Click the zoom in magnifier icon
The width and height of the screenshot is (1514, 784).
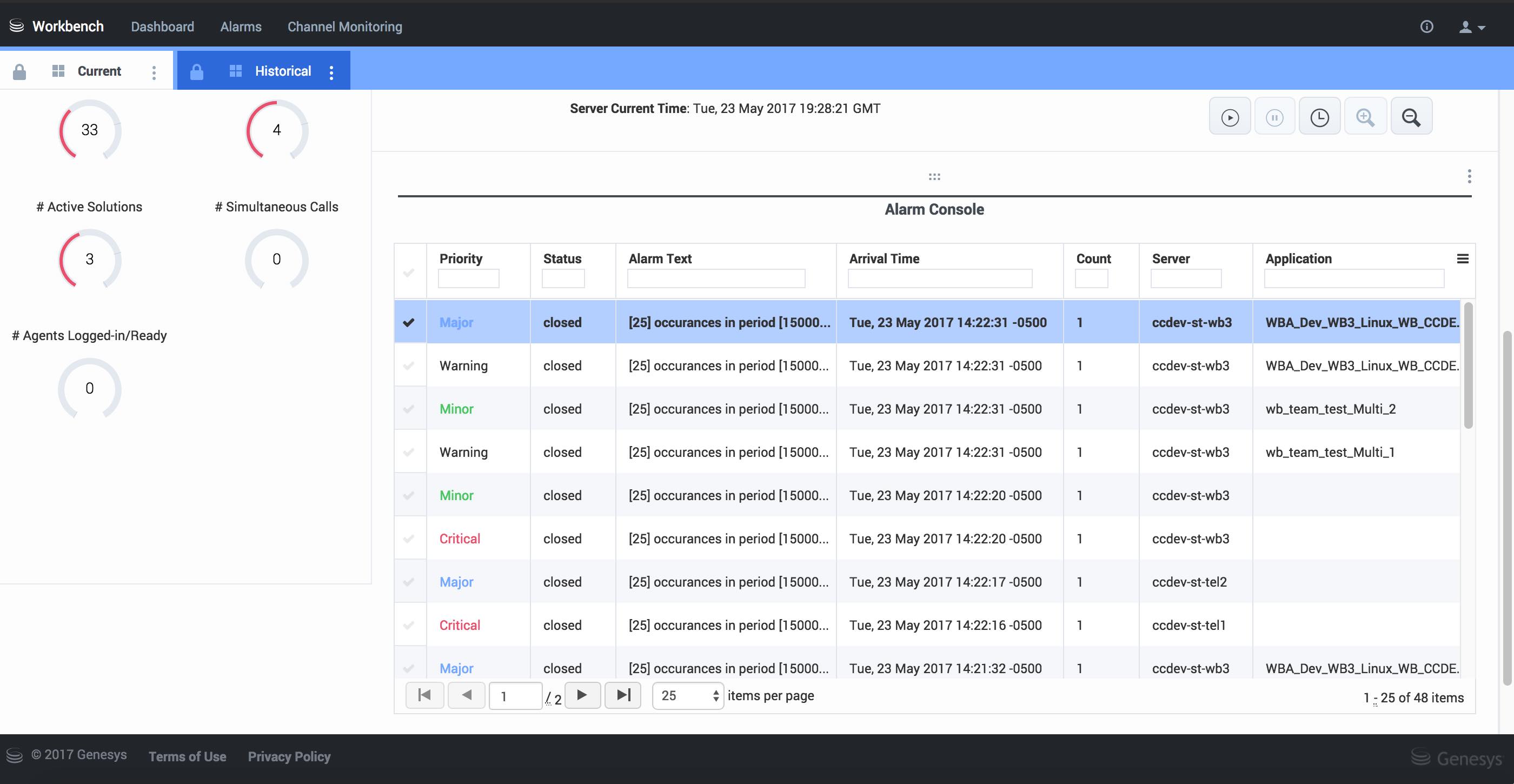click(1365, 117)
